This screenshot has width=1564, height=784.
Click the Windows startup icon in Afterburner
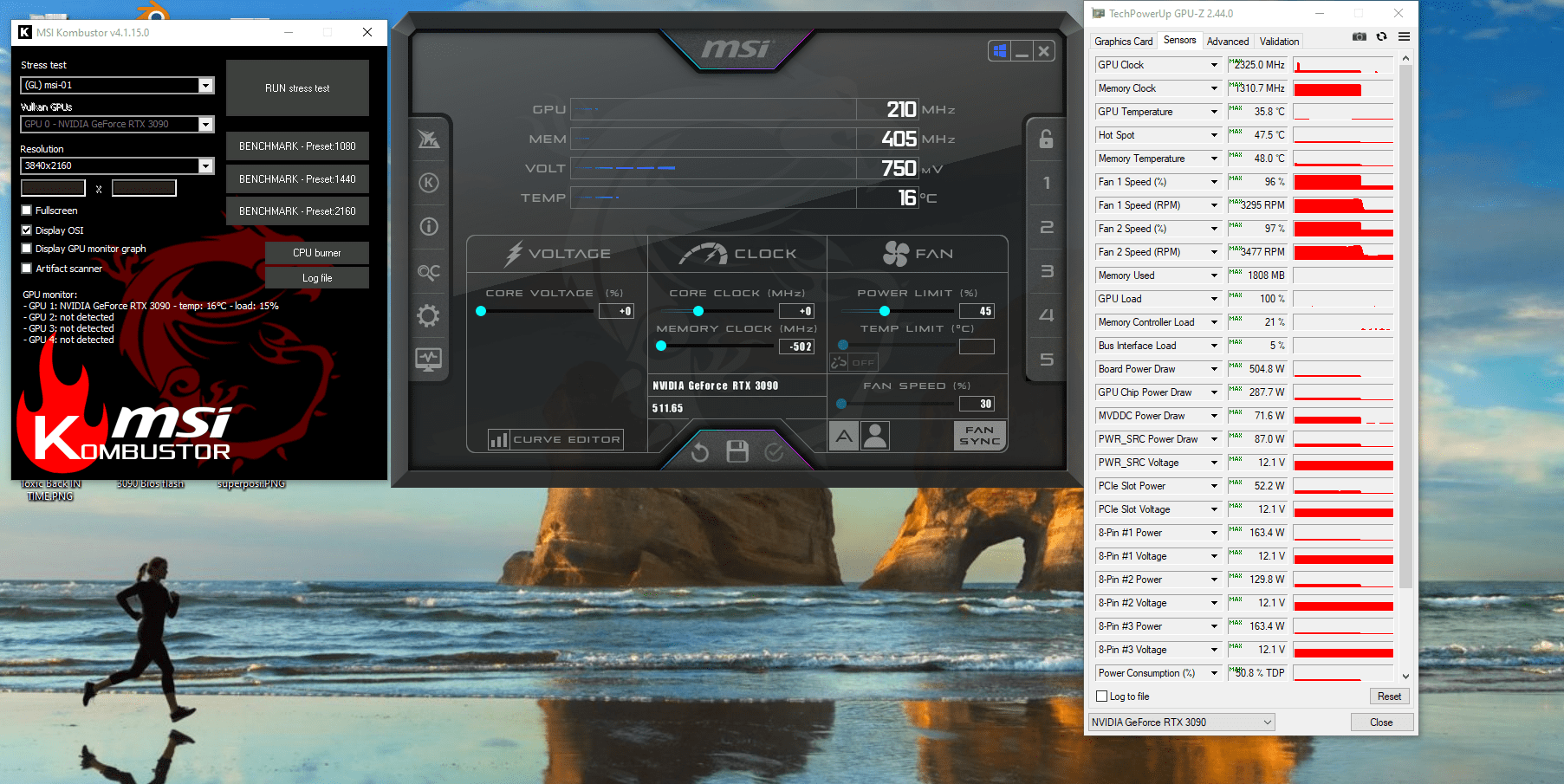tap(1000, 51)
